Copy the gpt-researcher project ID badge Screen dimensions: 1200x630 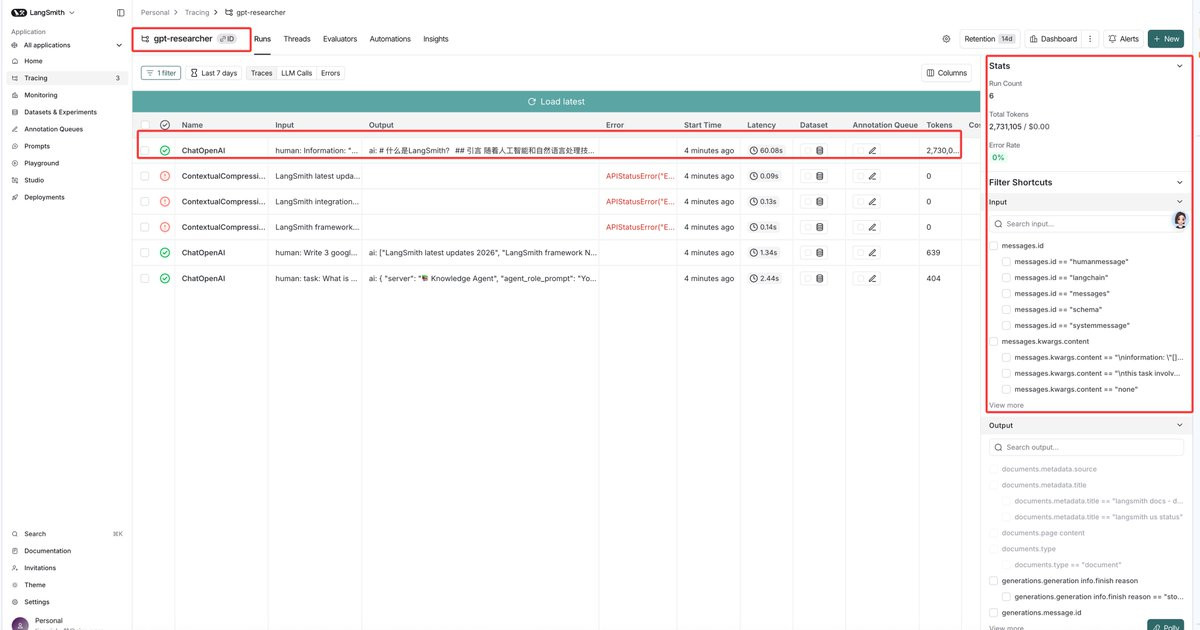(228, 39)
